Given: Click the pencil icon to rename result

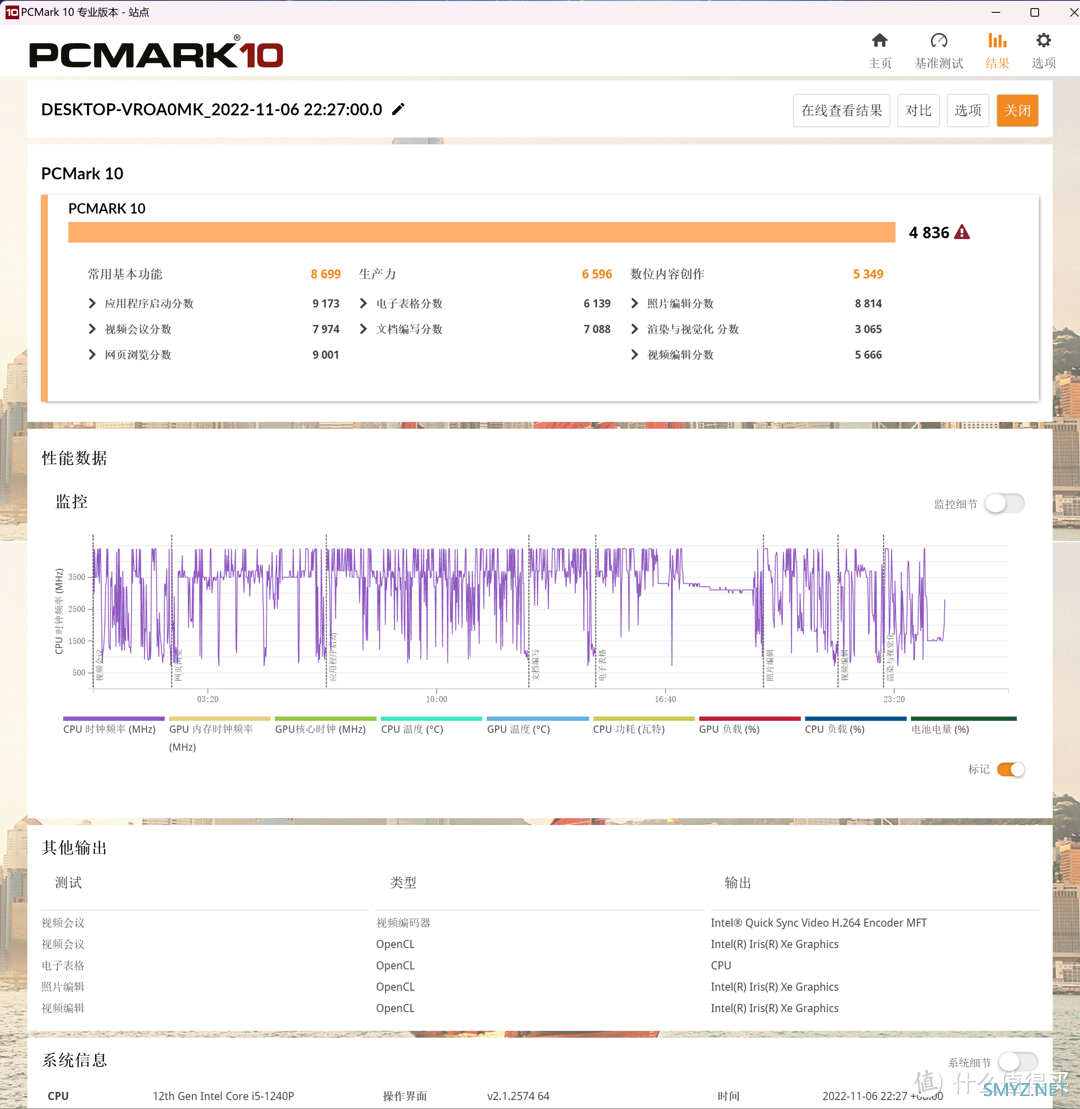Looking at the screenshot, I should 398,109.
